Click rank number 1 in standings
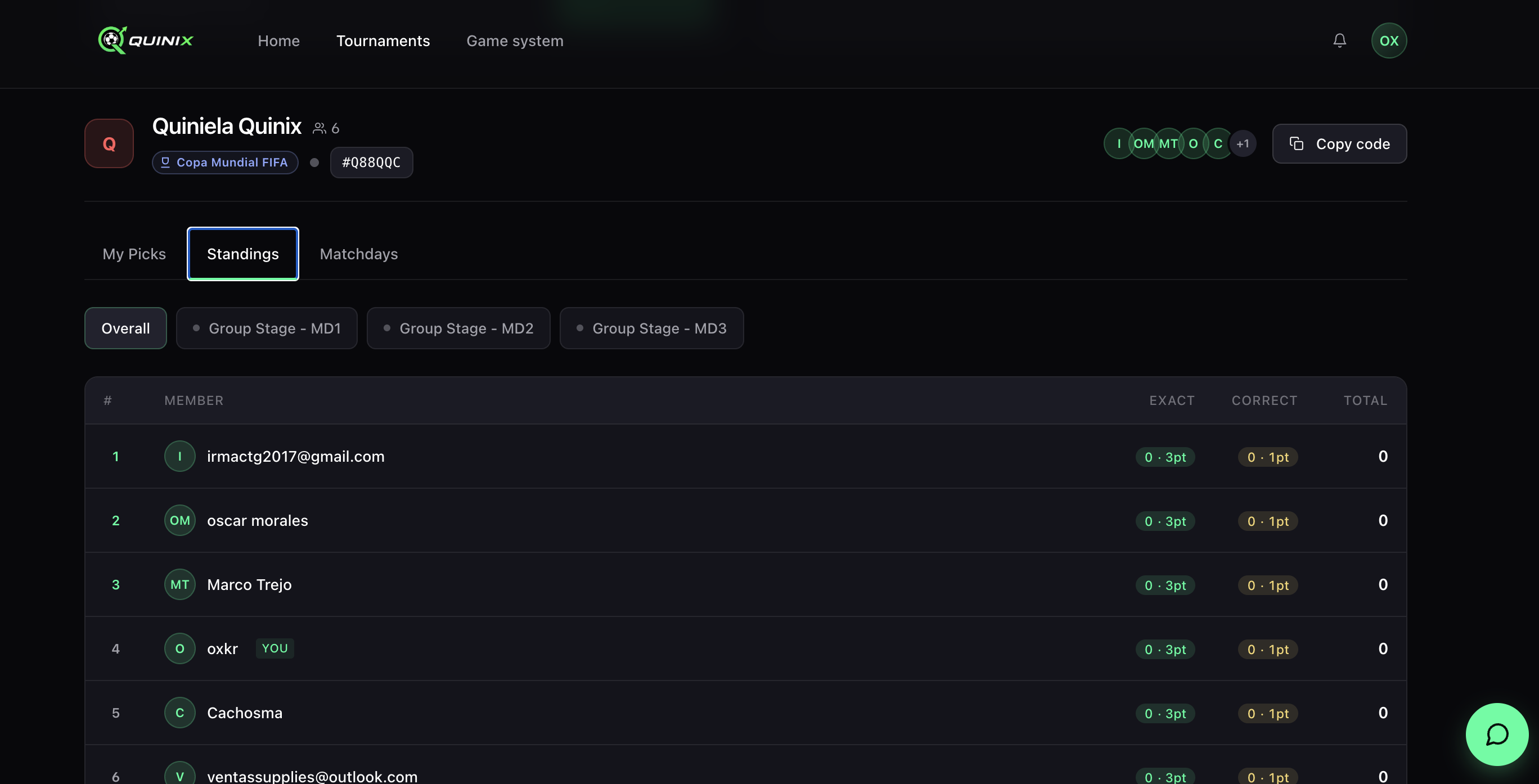 click(116, 457)
